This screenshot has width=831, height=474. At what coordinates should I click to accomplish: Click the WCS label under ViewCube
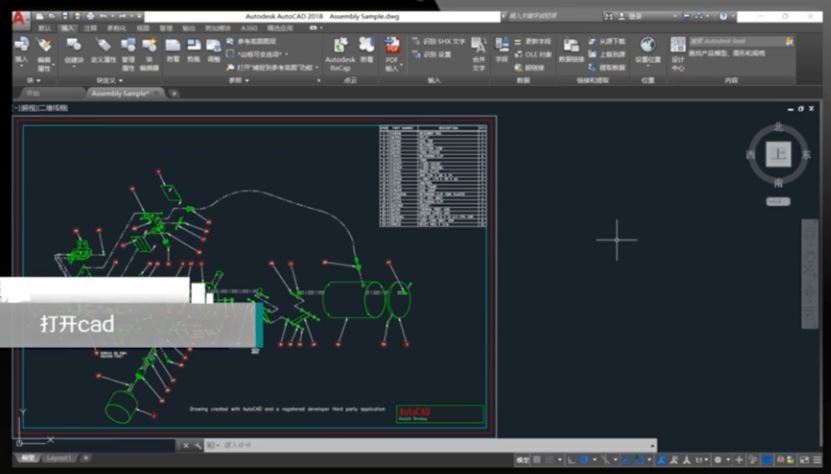778,201
